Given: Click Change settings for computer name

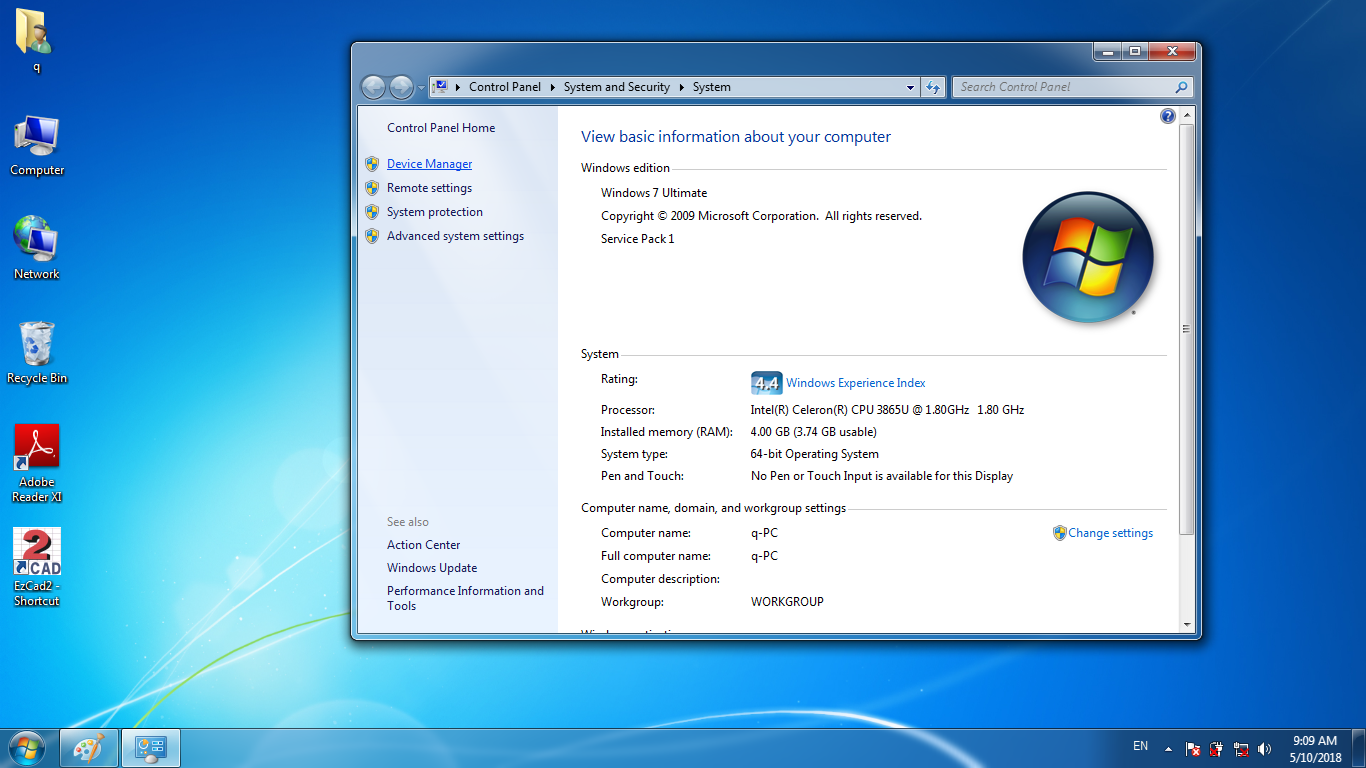Looking at the screenshot, I should [x=1110, y=533].
